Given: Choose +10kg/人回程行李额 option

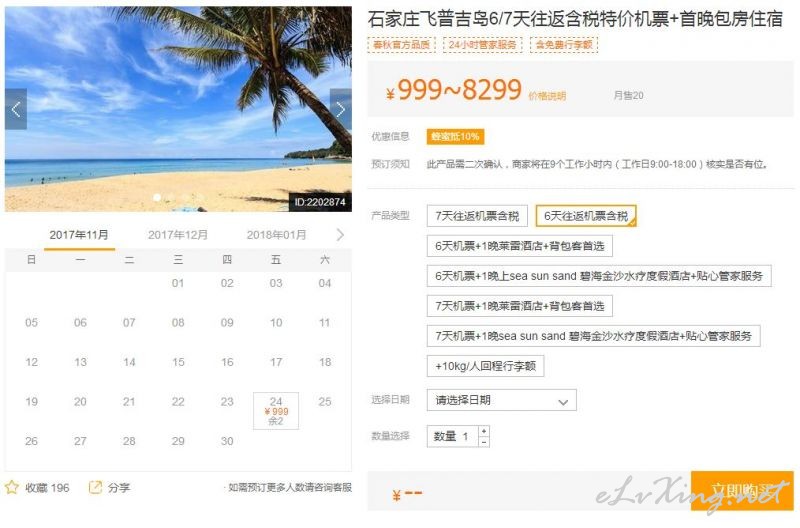Looking at the screenshot, I should 485,366.
